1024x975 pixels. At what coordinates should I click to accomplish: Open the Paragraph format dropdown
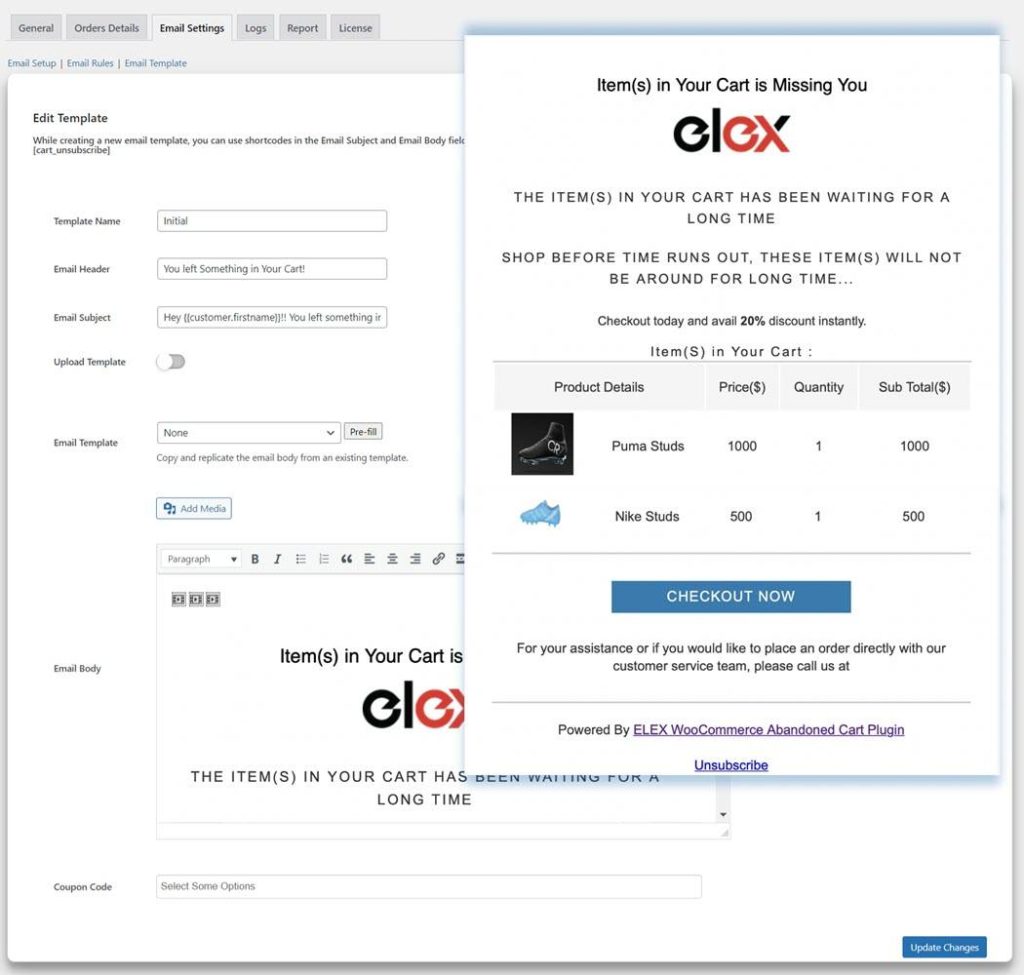(200, 559)
